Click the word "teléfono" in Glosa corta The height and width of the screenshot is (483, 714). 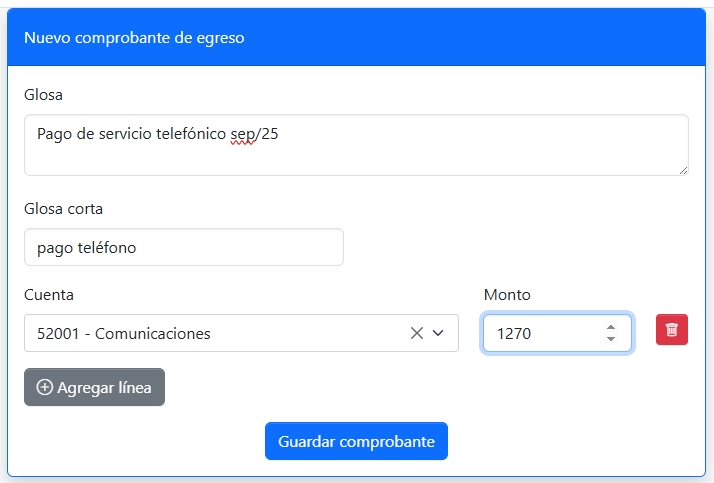point(107,248)
